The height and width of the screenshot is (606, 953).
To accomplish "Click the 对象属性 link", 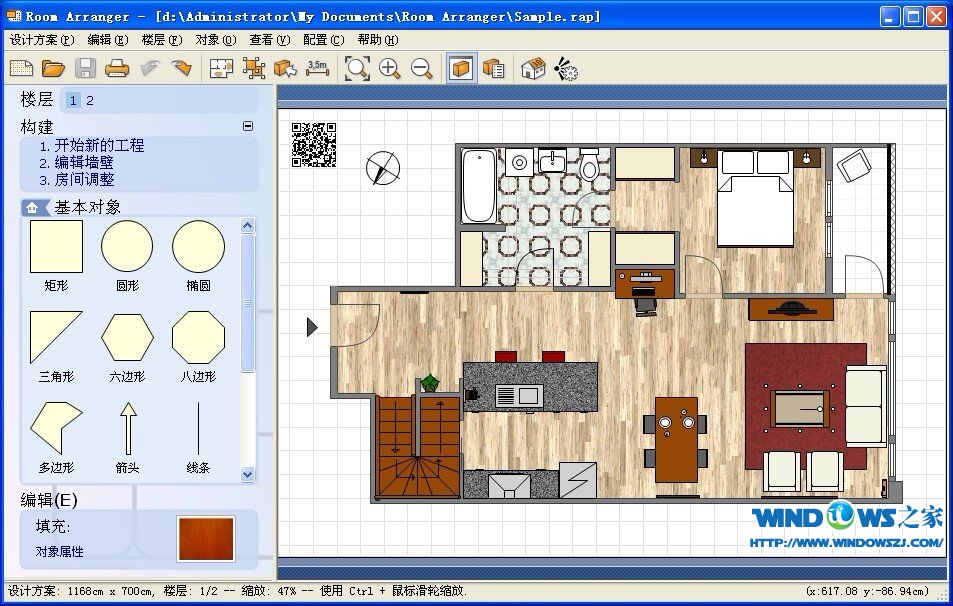I will click(60, 551).
